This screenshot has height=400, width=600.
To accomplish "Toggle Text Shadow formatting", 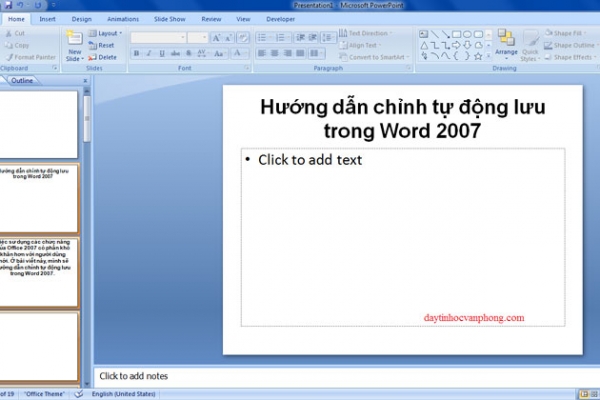I will [x=188, y=53].
